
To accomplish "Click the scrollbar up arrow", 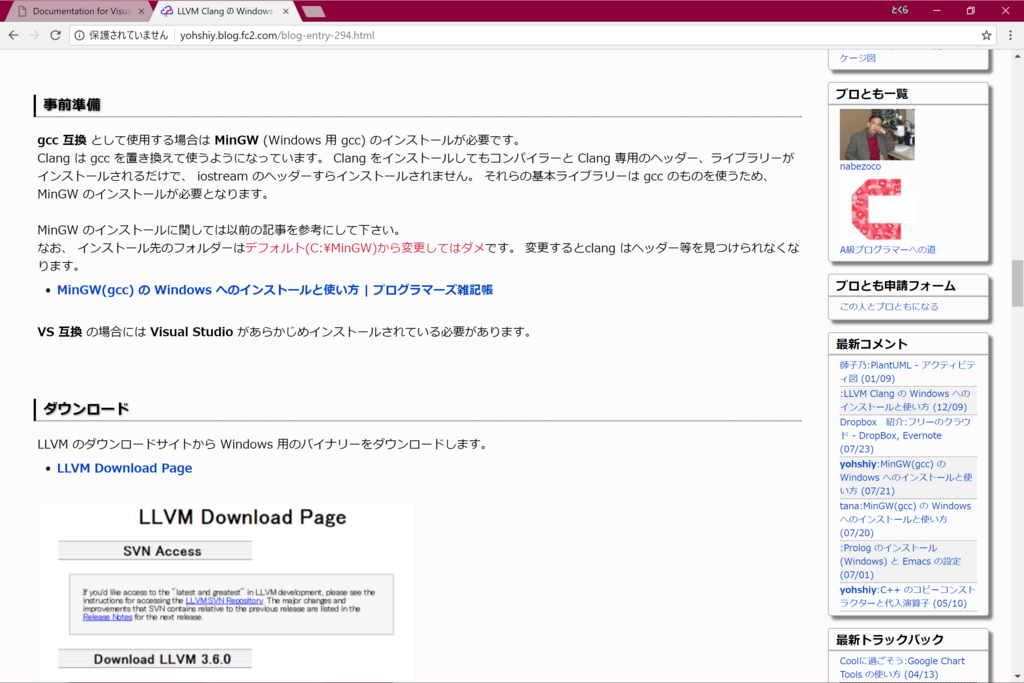I will 1017,57.
